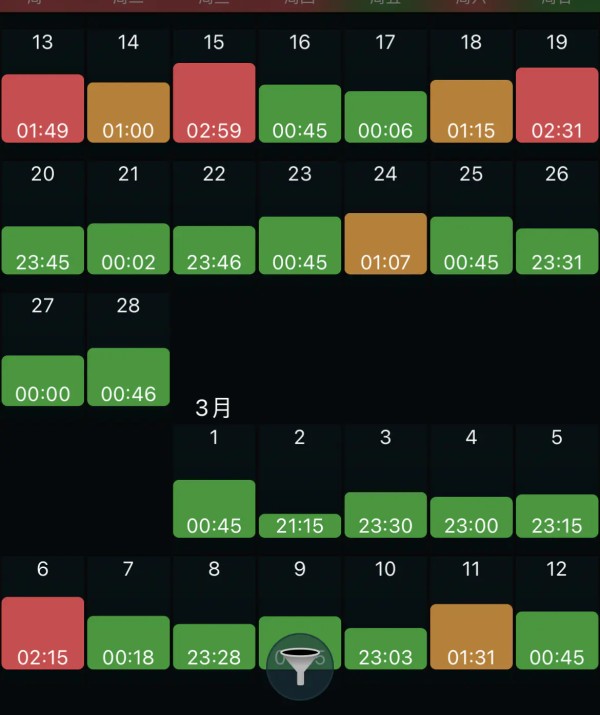600x715 pixels.
Task: Open day 19 red bar 02:31
Action: pyautogui.click(x=557, y=105)
